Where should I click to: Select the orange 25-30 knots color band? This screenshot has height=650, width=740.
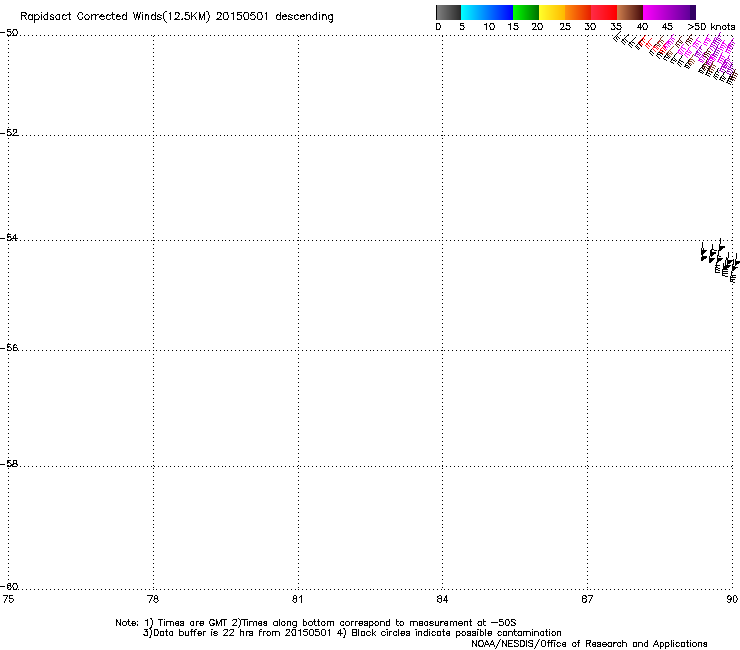click(578, 12)
